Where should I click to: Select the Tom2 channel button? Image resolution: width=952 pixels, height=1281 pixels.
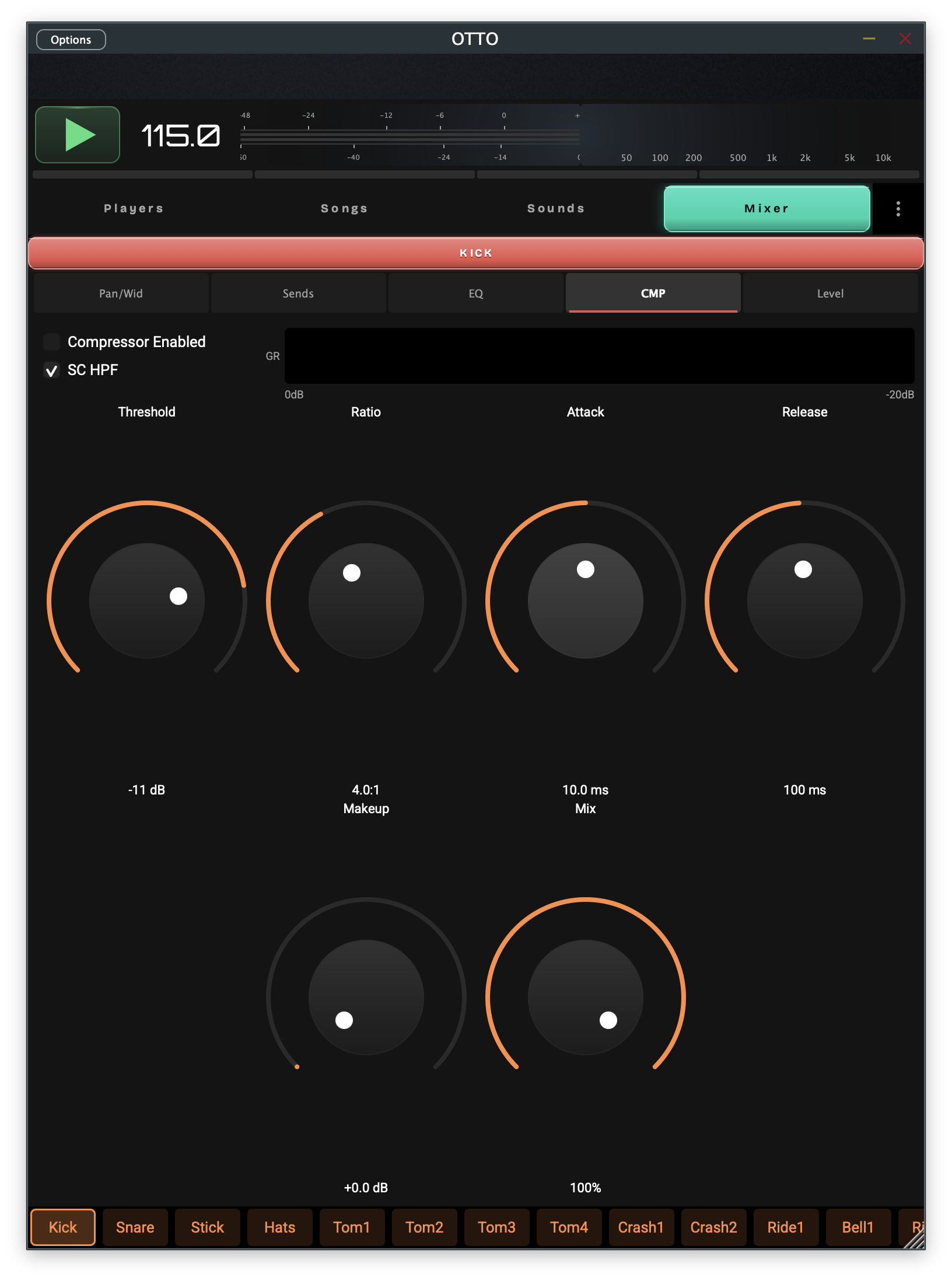(x=425, y=1227)
